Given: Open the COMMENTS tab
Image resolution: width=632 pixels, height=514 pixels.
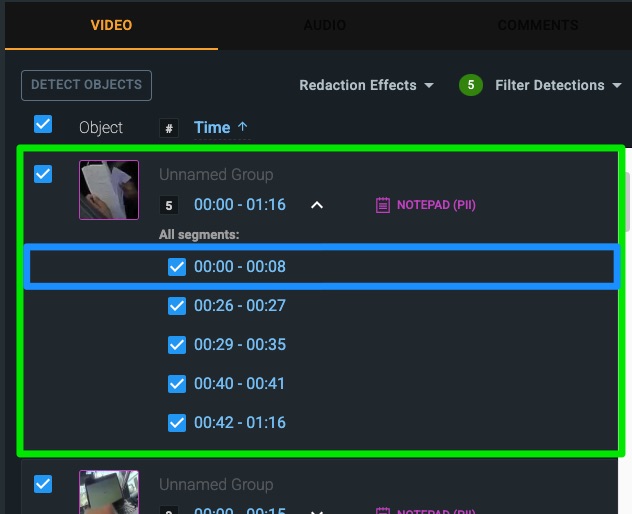Looking at the screenshot, I should point(537,25).
